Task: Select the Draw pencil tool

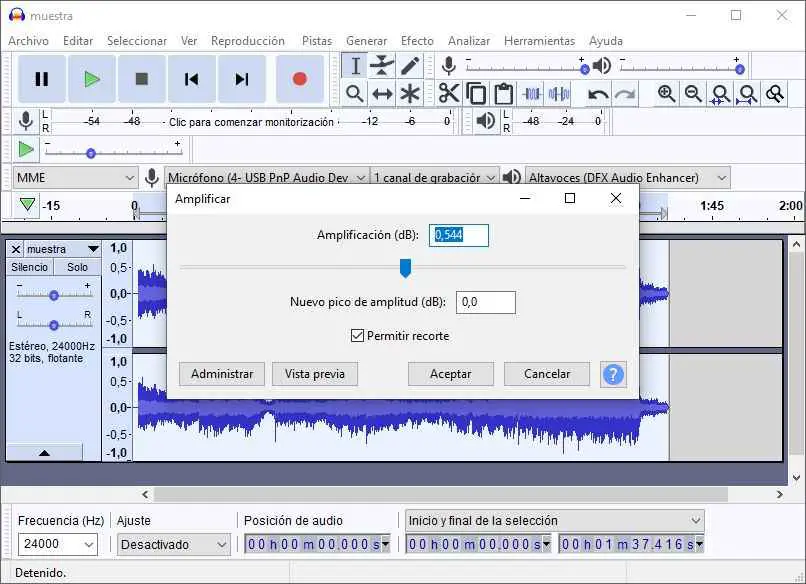Action: tap(410, 66)
